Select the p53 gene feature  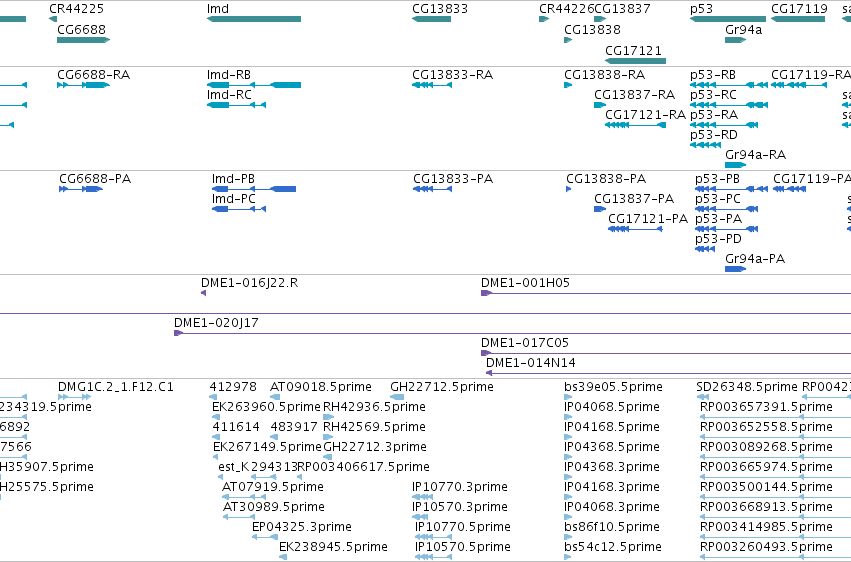(x=727, y=19)
